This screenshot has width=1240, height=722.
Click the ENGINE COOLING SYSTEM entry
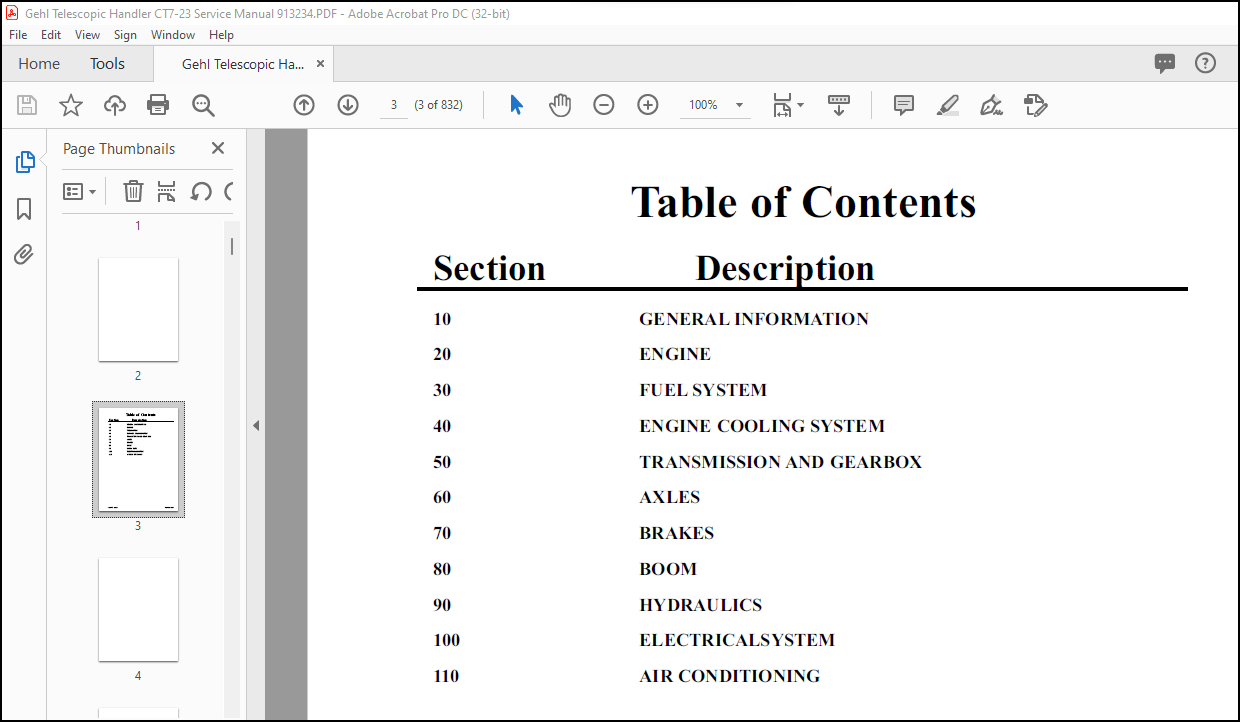(x=762, y=426)
